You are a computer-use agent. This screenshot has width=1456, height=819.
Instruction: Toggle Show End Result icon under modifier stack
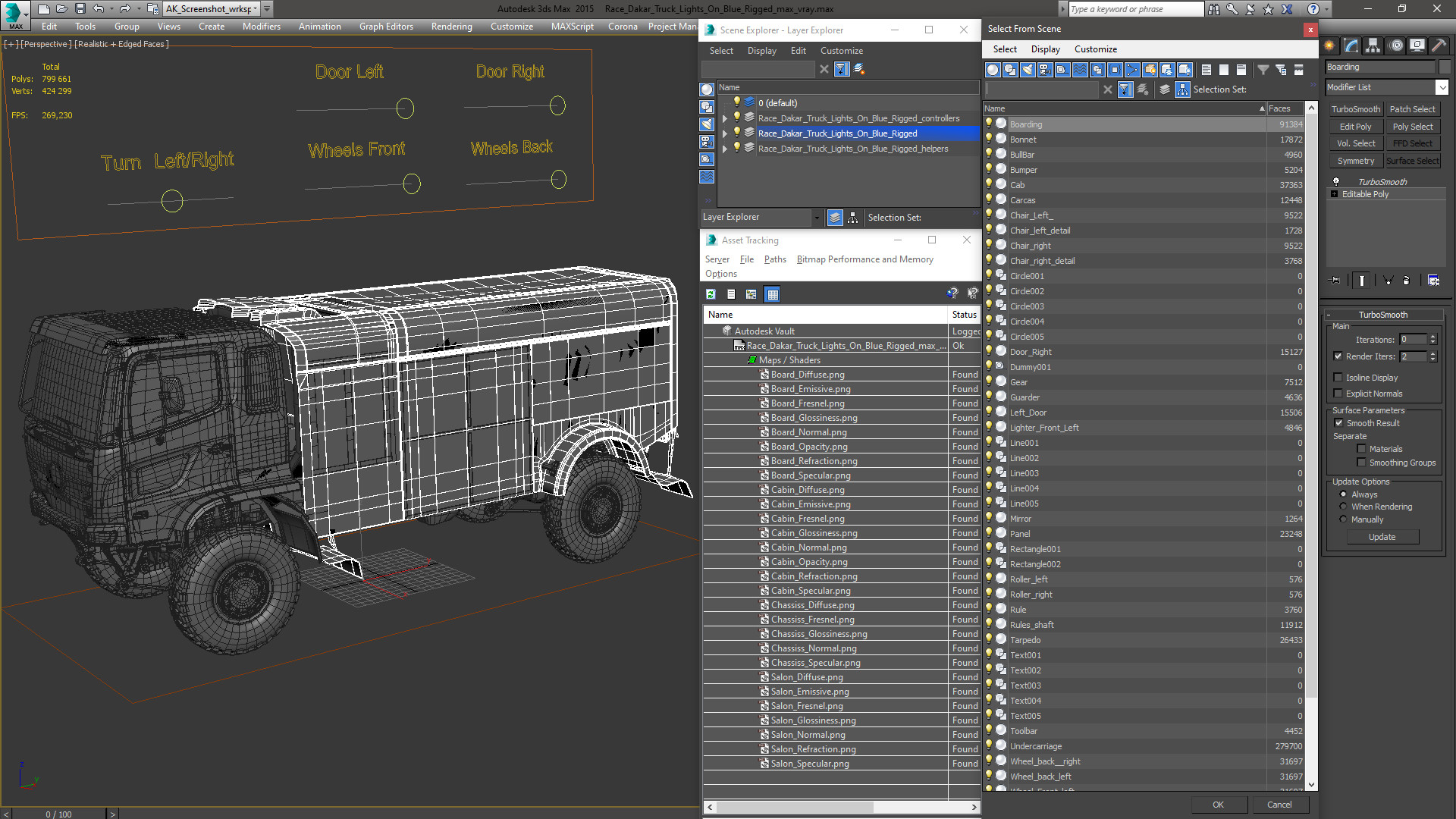[x=1362, y=281]
